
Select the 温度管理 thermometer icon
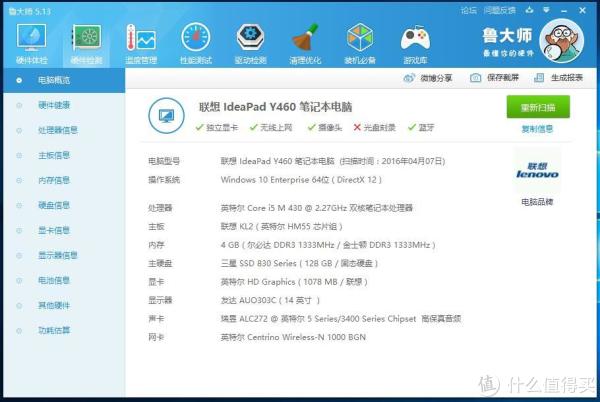(141, 43)
